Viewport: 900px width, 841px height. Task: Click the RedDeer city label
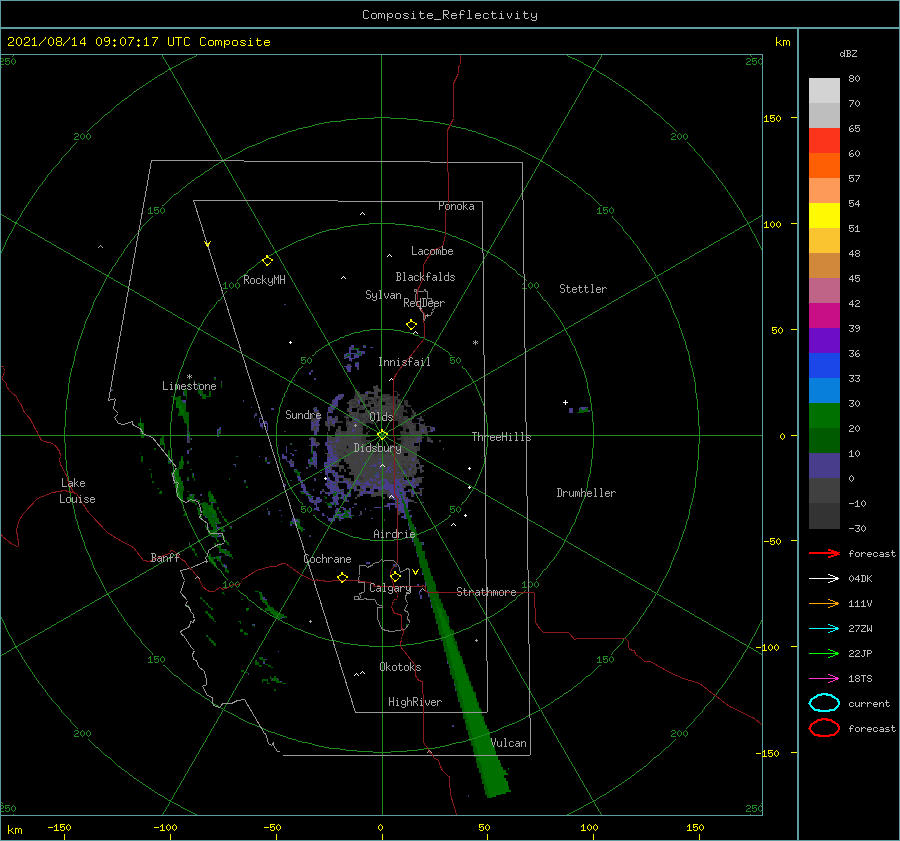(424, 303)
